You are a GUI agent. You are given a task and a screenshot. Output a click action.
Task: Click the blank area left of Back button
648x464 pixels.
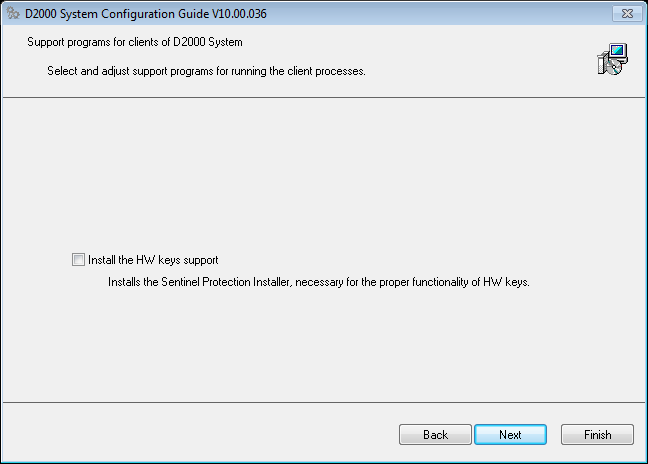pos(200,435)
